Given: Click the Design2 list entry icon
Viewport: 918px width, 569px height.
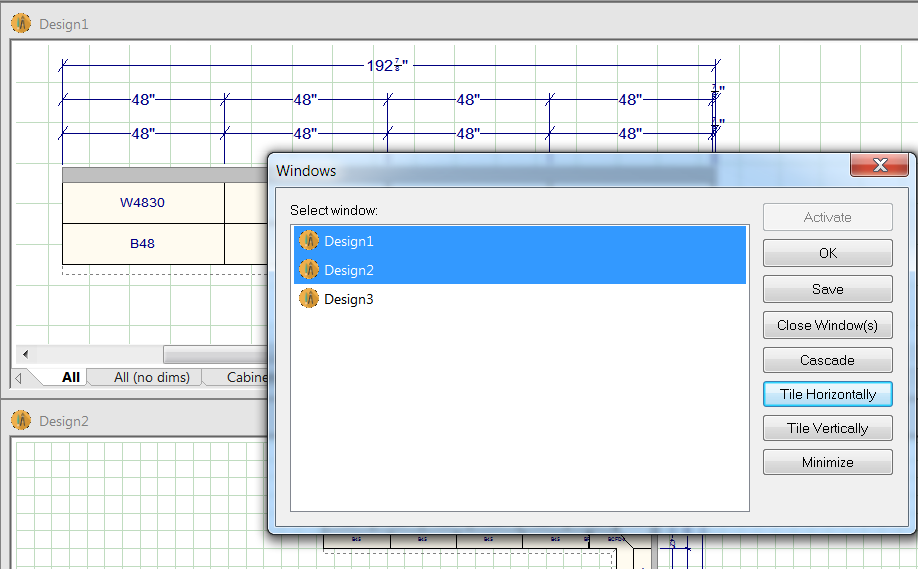Looking at the screenshot, I should [x=309, y=269].
